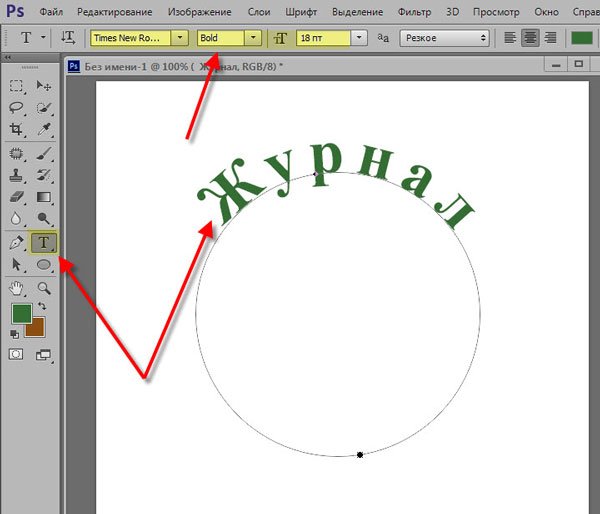Select the Move tool

tap(44, 87)
